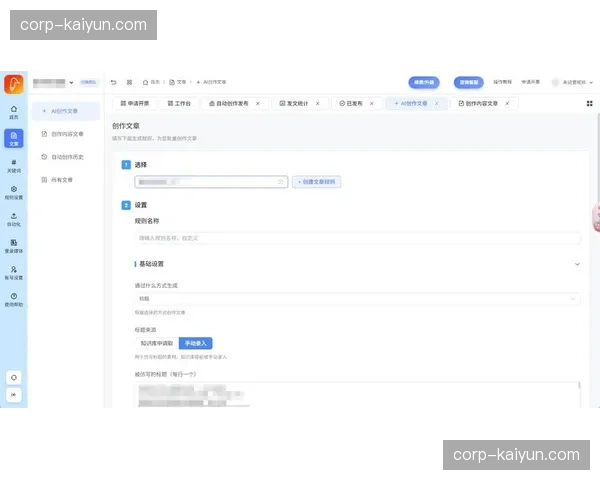Click the 创建文章规则 button

[316, 182]
